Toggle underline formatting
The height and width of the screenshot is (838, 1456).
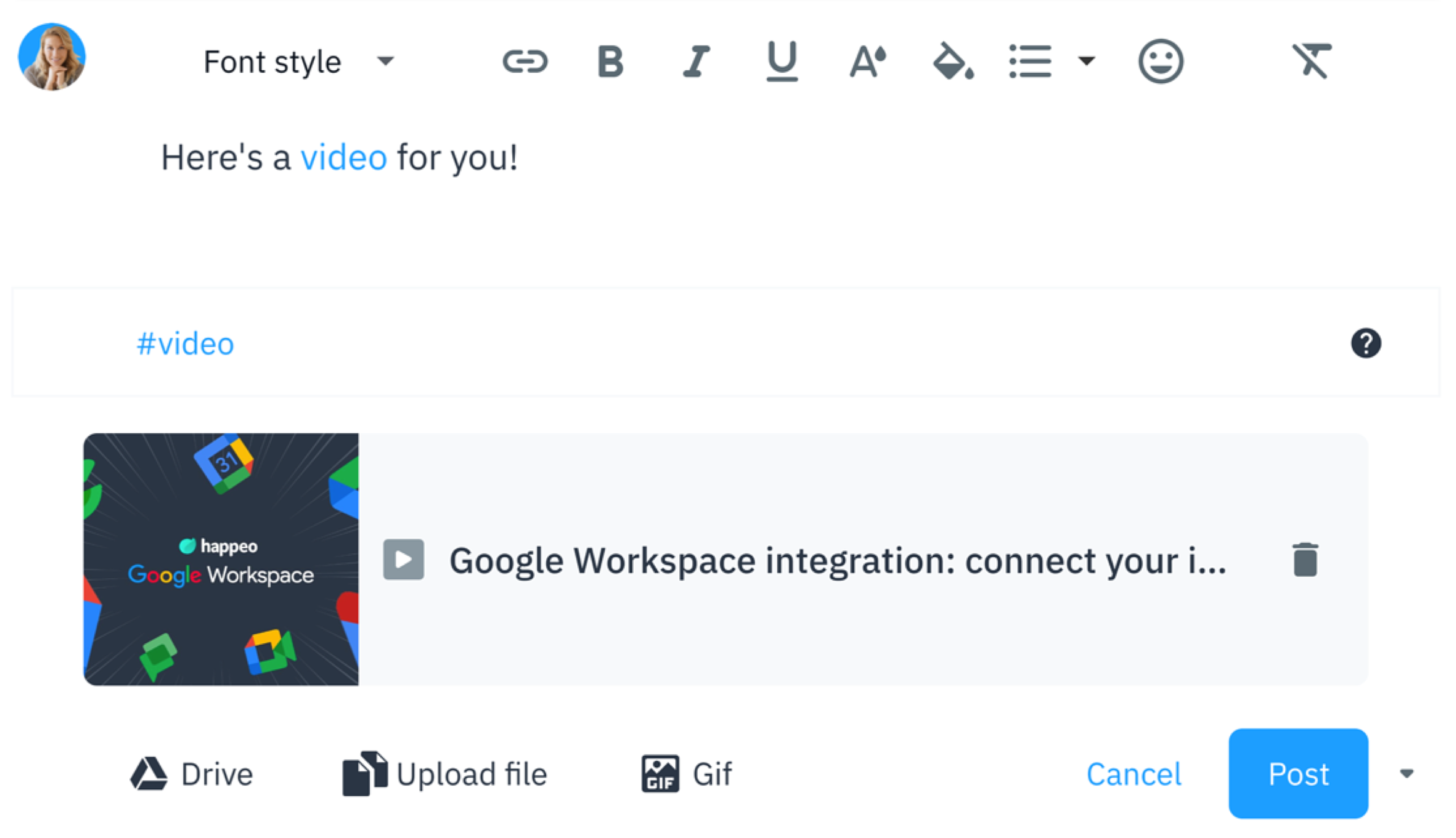point(781,61)
